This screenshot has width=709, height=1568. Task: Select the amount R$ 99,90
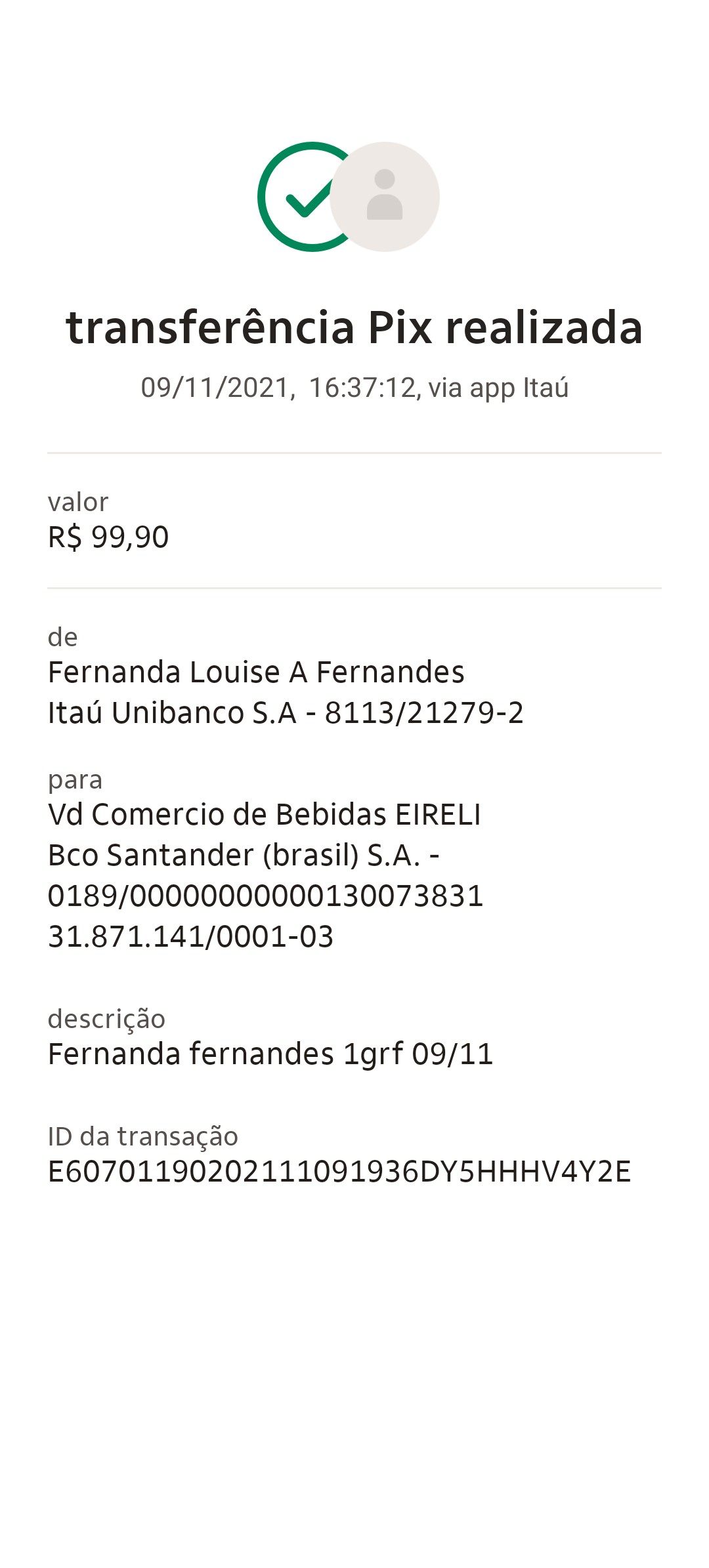108,537
